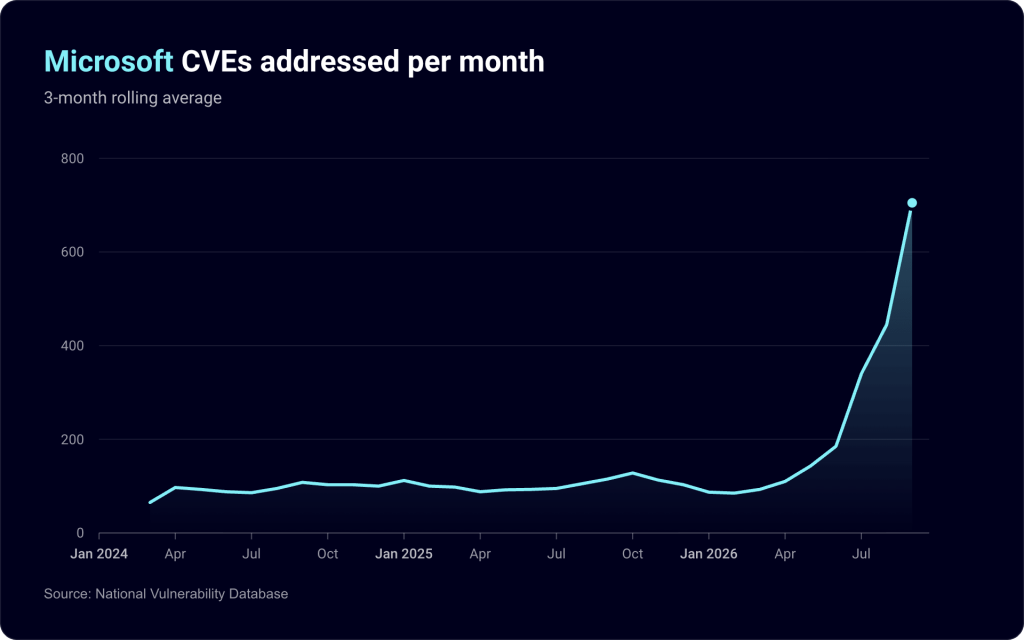
Task: Click the x-axis label 'Jan 2024'
Action: [99, 554]
